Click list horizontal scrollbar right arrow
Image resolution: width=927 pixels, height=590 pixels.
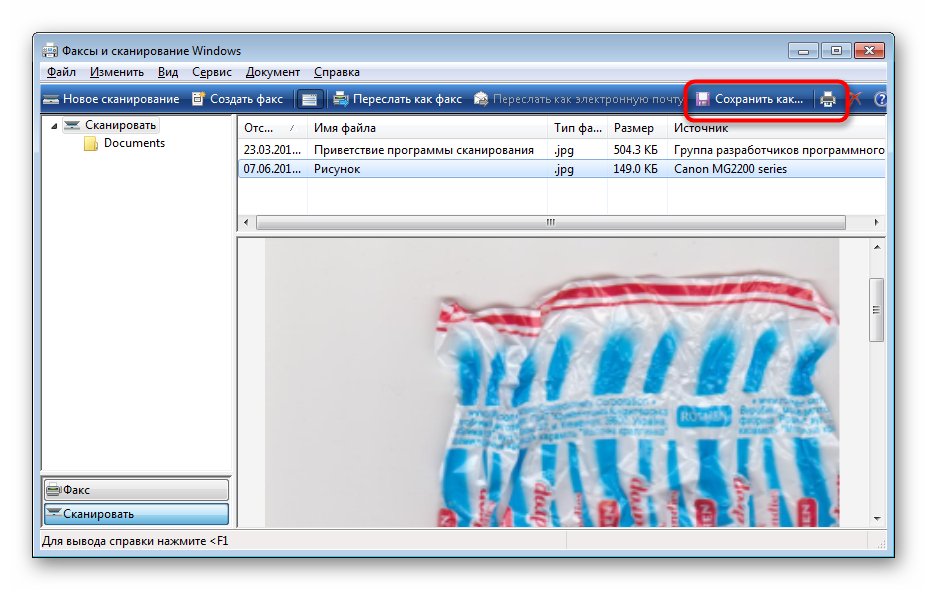(876, 222)
